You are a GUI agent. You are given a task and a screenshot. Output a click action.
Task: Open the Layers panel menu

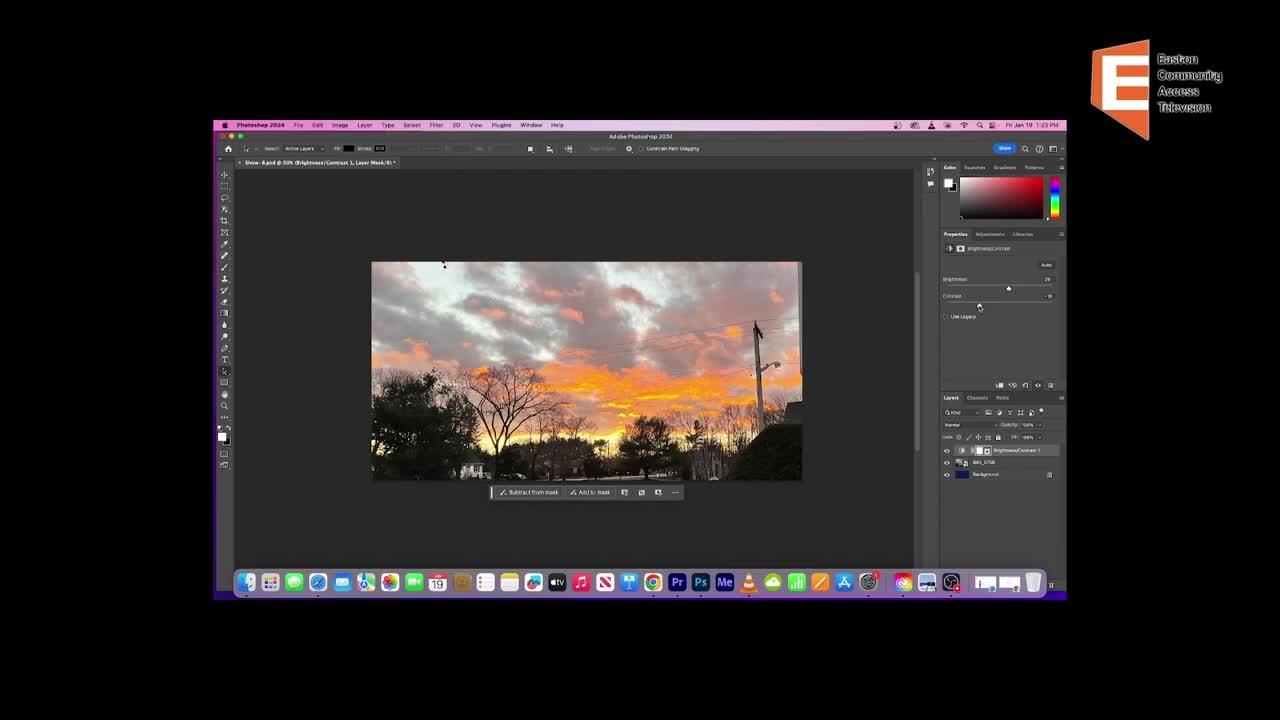tap(1061, 398)
